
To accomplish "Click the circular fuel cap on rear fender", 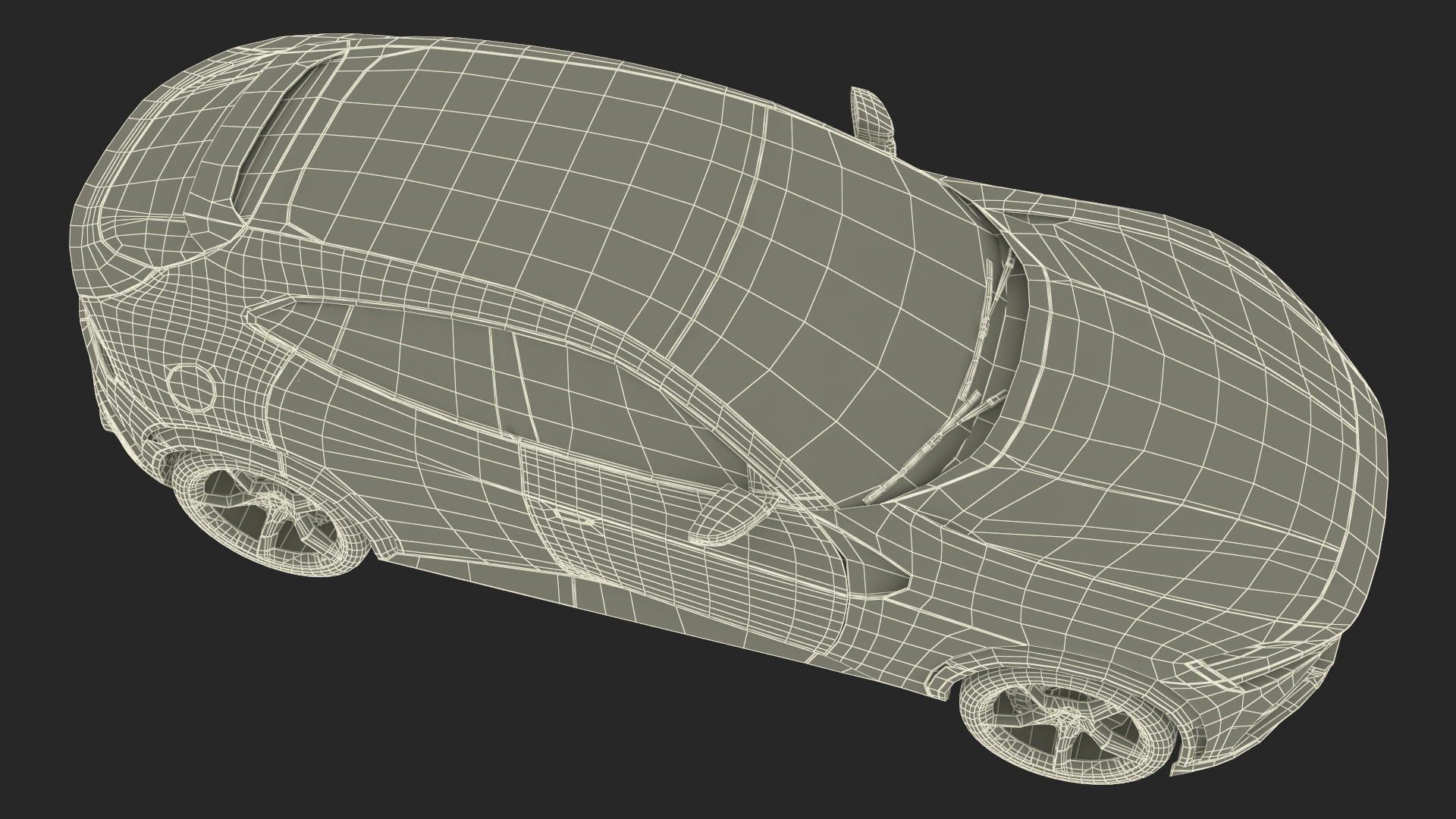I will pyautogui.click(x=190, y=389).
